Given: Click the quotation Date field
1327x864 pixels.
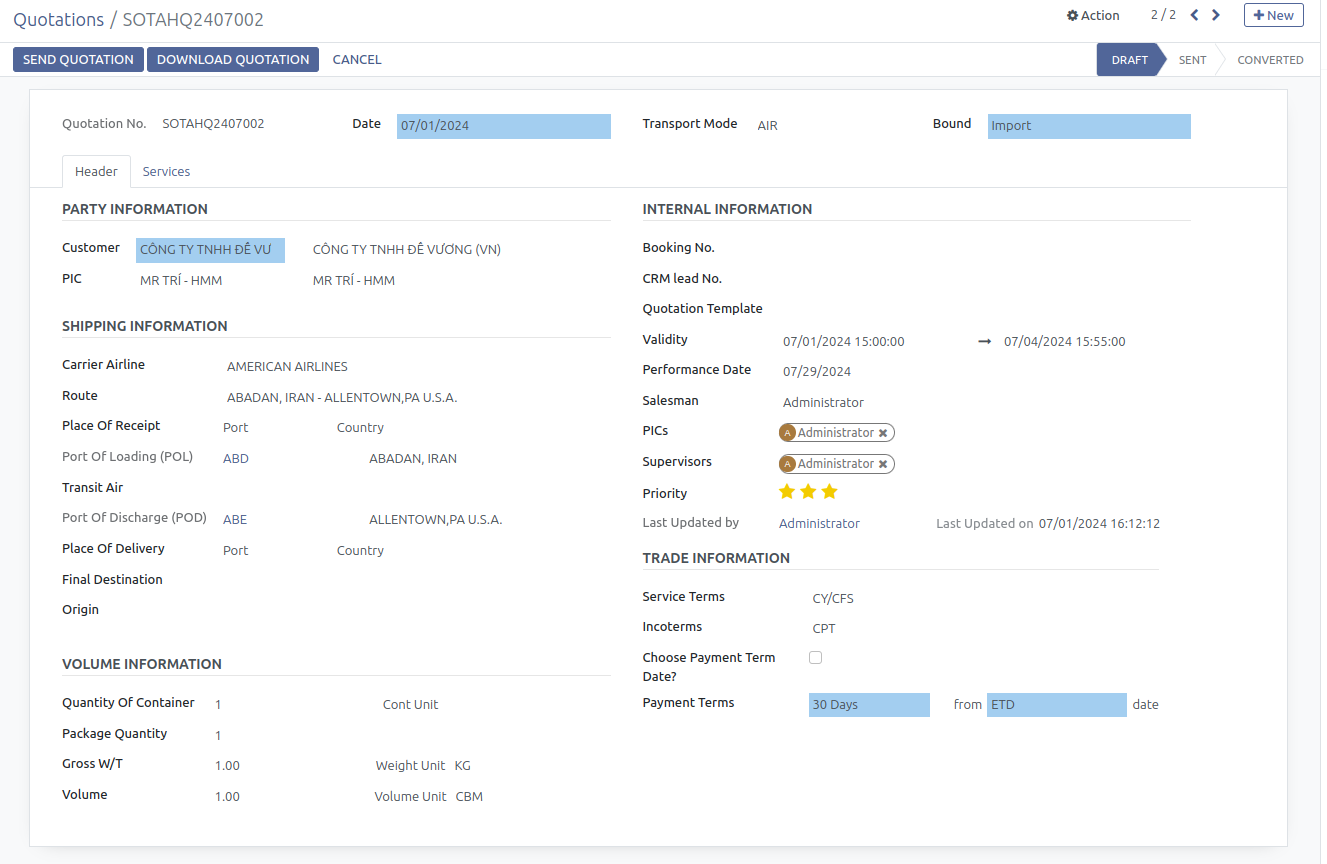Looking at the screenshot, I should click(x=503, y=126).
